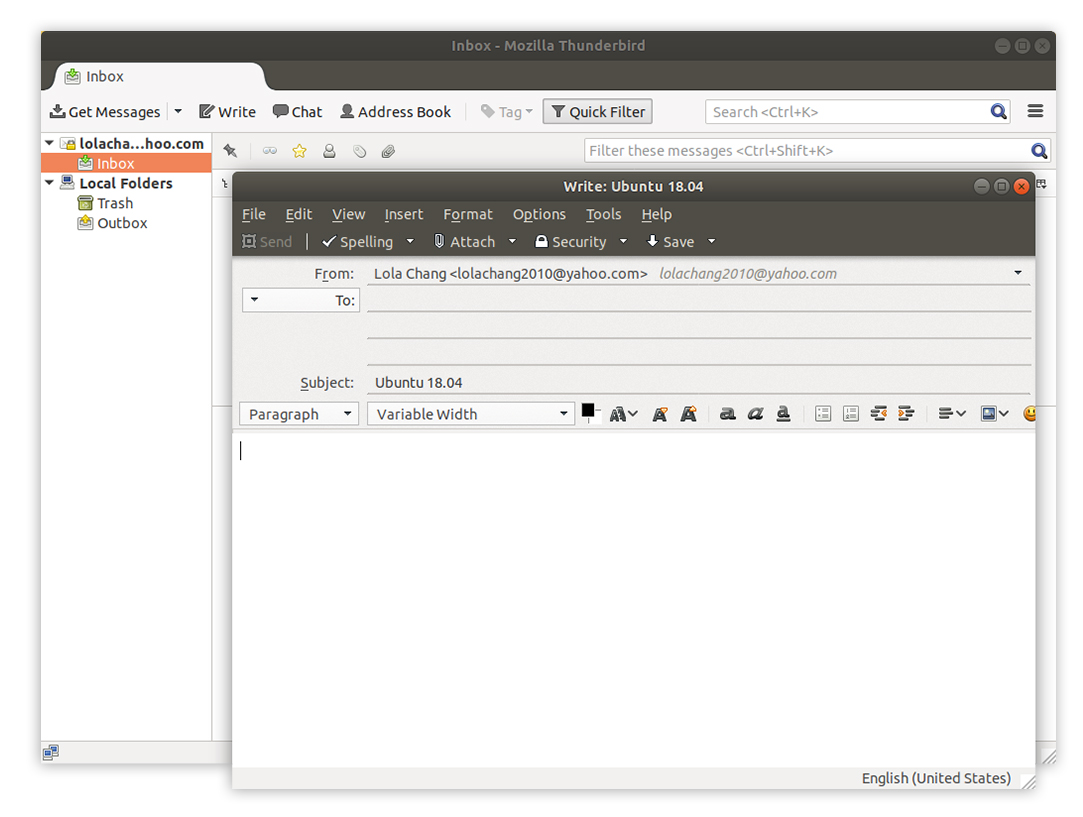Toggle the attachment filter paperclip icon
The width and height of the screenshot is (1083, 817).
[388, 151]
